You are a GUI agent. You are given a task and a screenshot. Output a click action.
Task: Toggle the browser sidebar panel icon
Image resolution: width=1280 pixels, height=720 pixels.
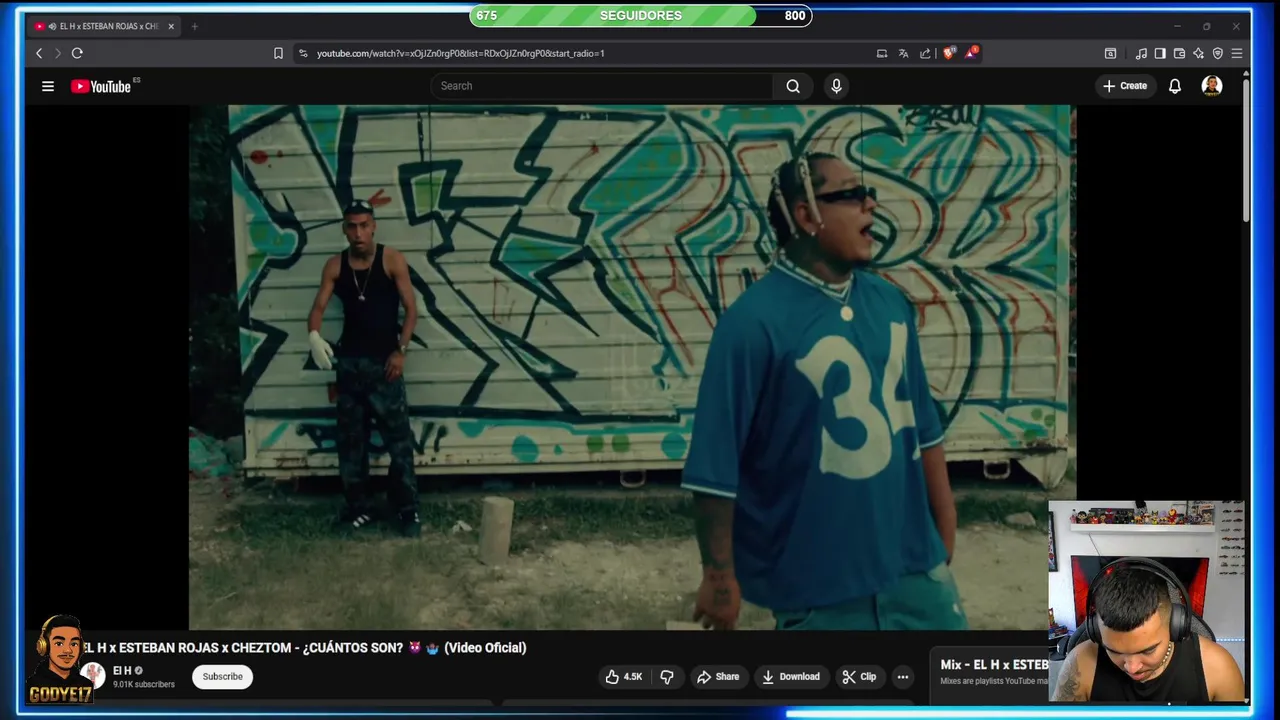click(x=1160, y=53)
